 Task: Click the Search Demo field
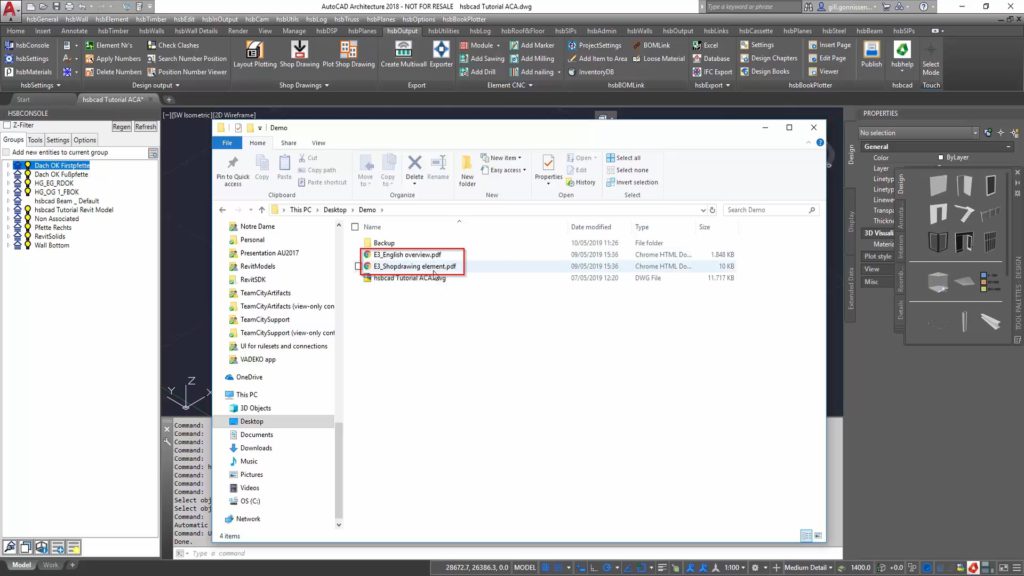pos(771,210)
